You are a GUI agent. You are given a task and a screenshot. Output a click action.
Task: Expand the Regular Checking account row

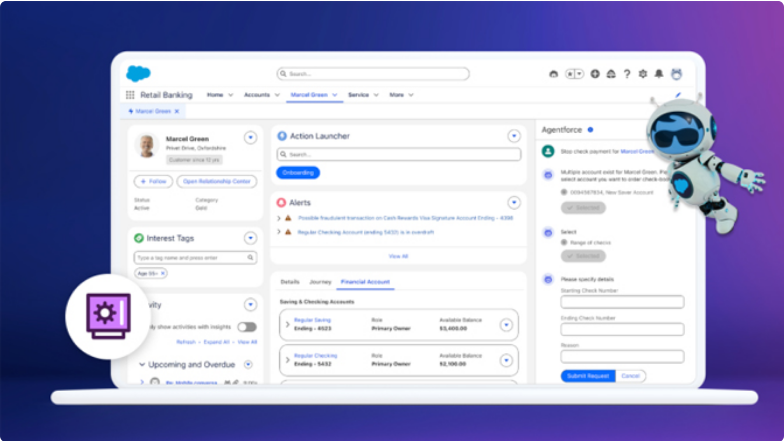[288, 360]
